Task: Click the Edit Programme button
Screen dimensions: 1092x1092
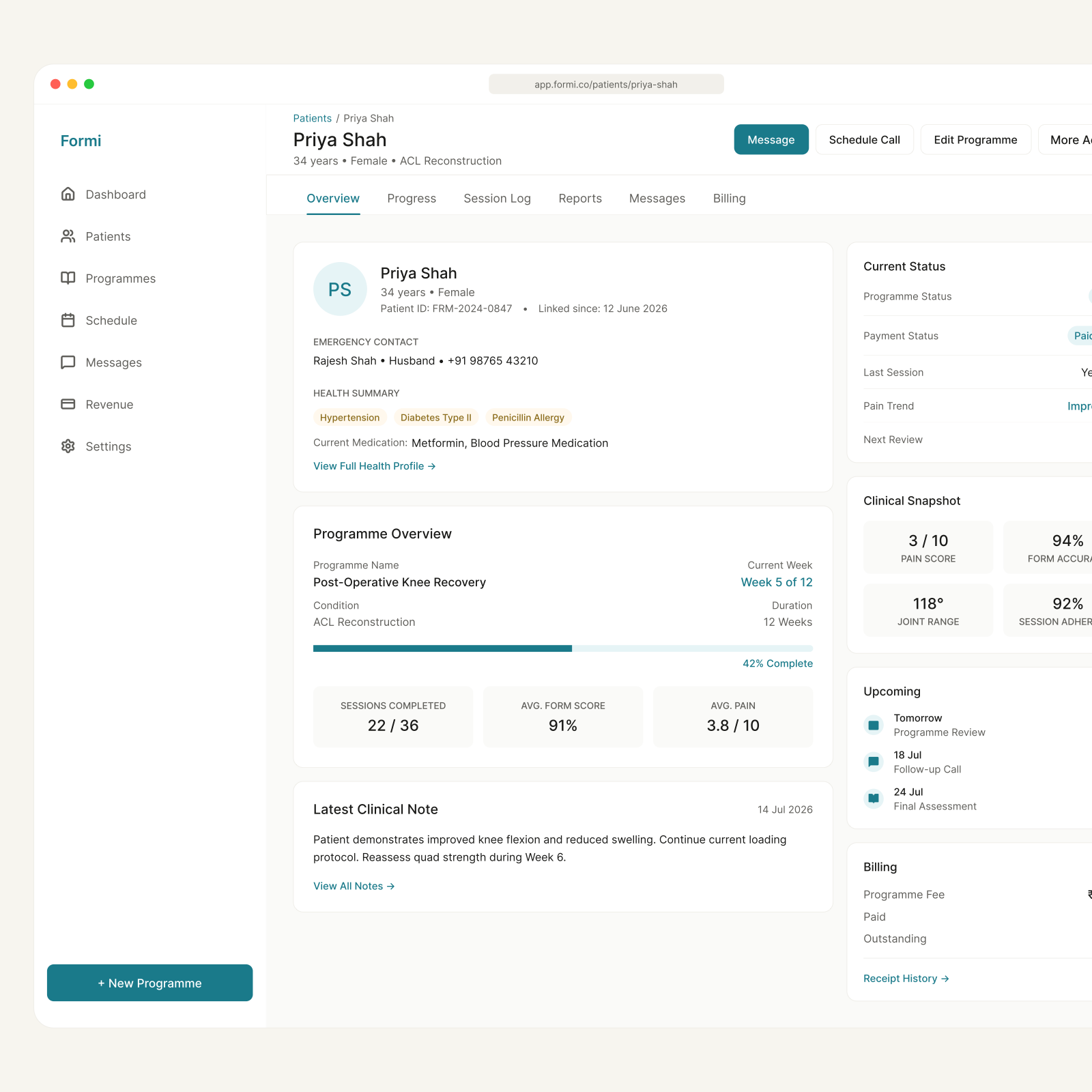Action: click(x=976, y=140)
